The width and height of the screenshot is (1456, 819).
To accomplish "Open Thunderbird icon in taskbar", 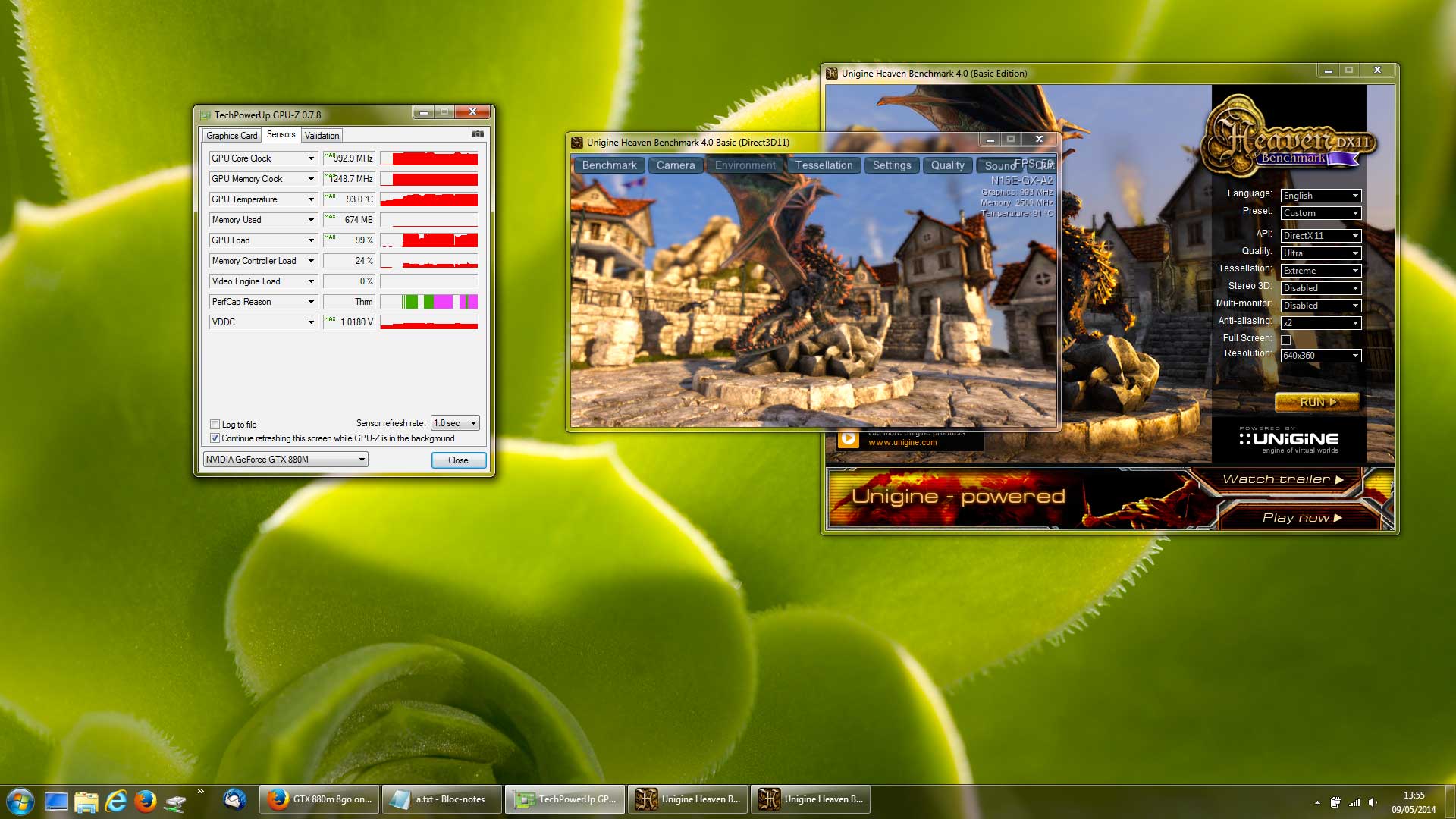I will coord(234,799).
